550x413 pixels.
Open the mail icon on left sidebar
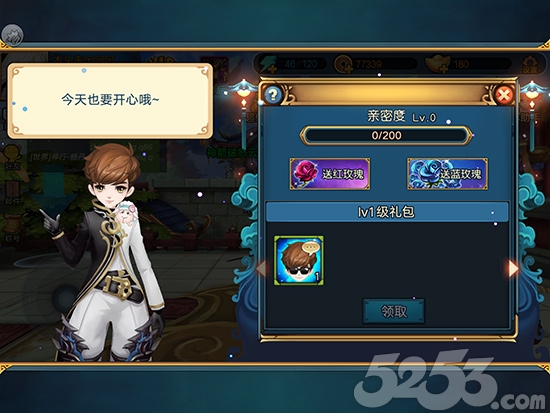tap(13, 193)
